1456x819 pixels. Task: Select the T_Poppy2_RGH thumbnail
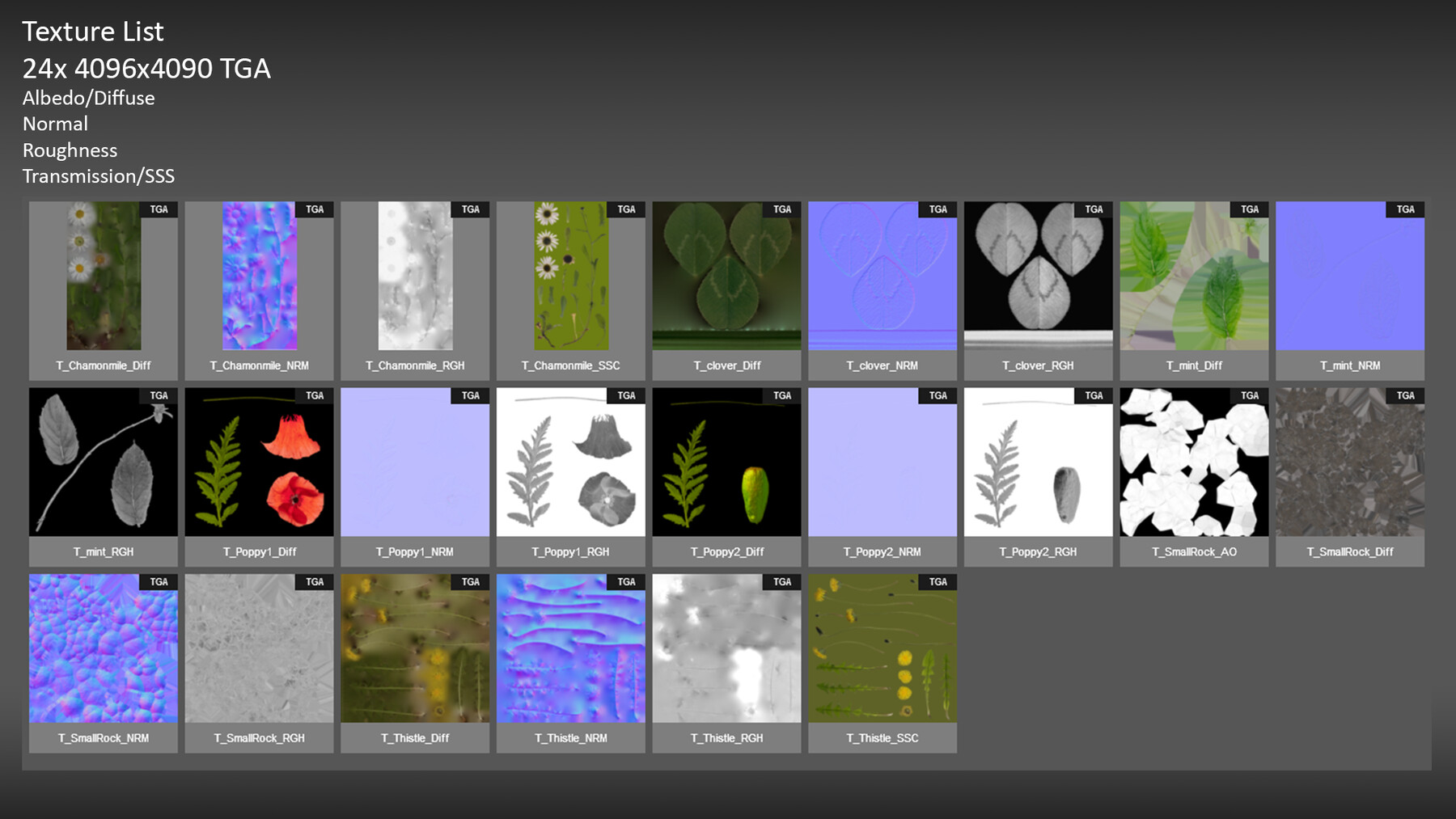[x=1038, y=465]
